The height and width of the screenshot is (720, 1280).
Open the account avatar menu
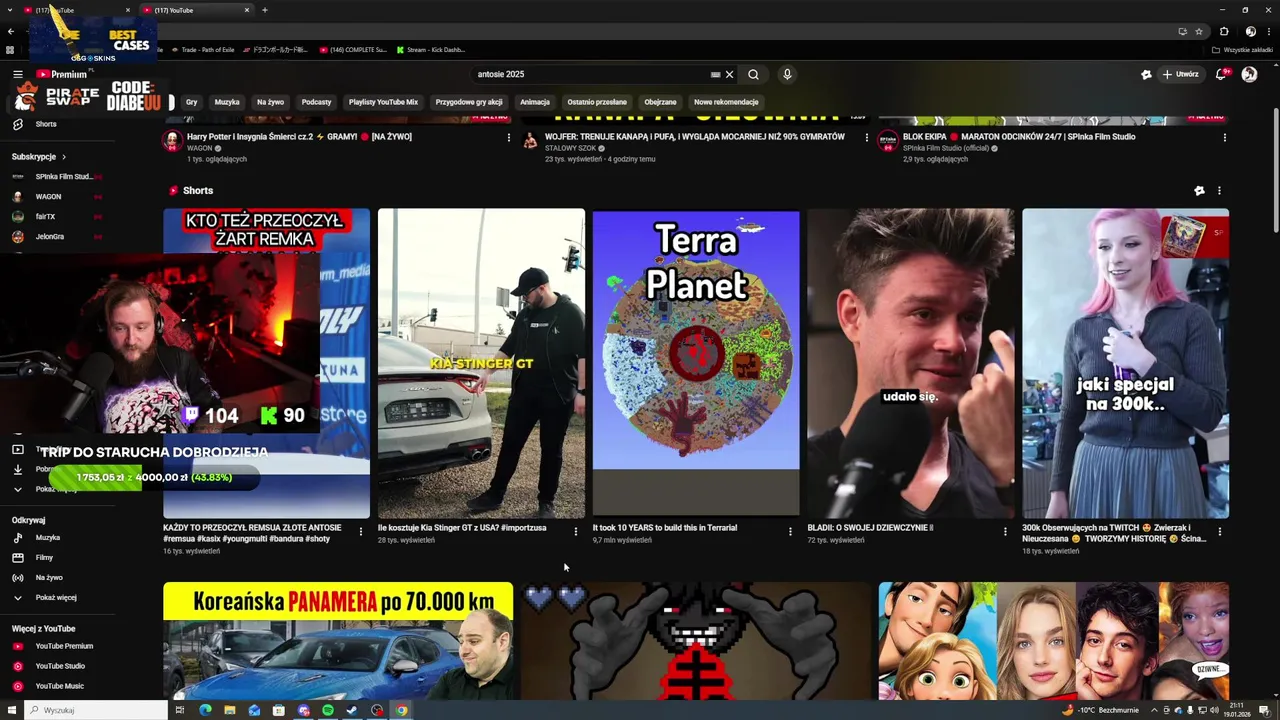point(1249,74)
